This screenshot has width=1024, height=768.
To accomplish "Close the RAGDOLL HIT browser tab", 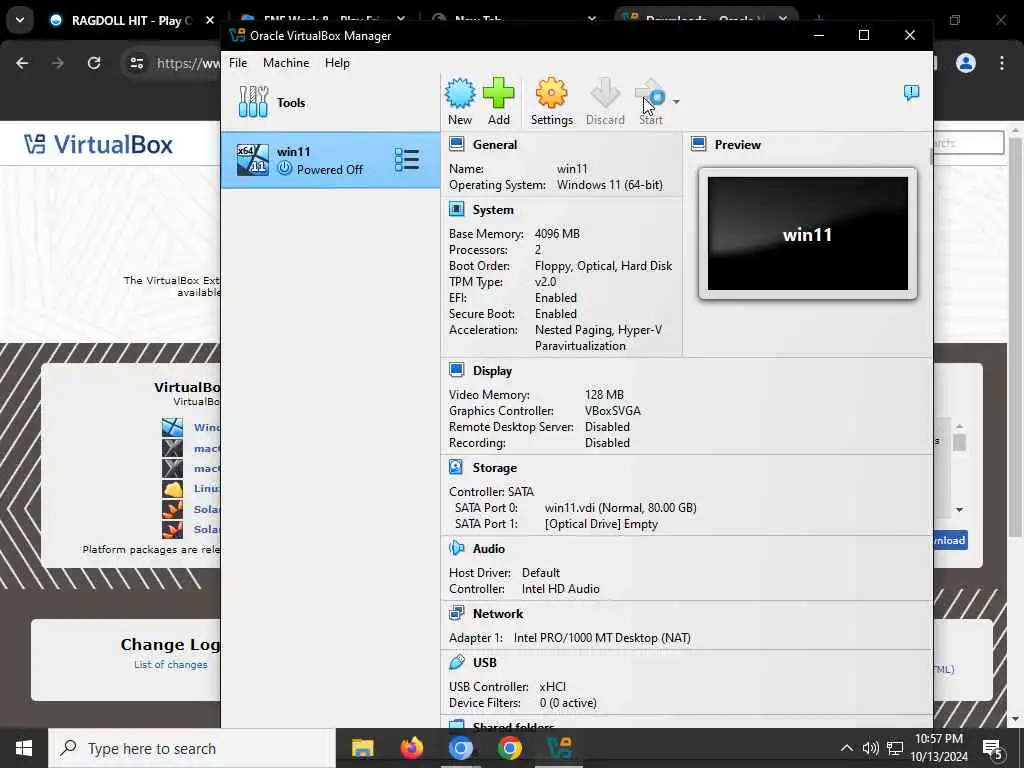I will tap(210, 20).
